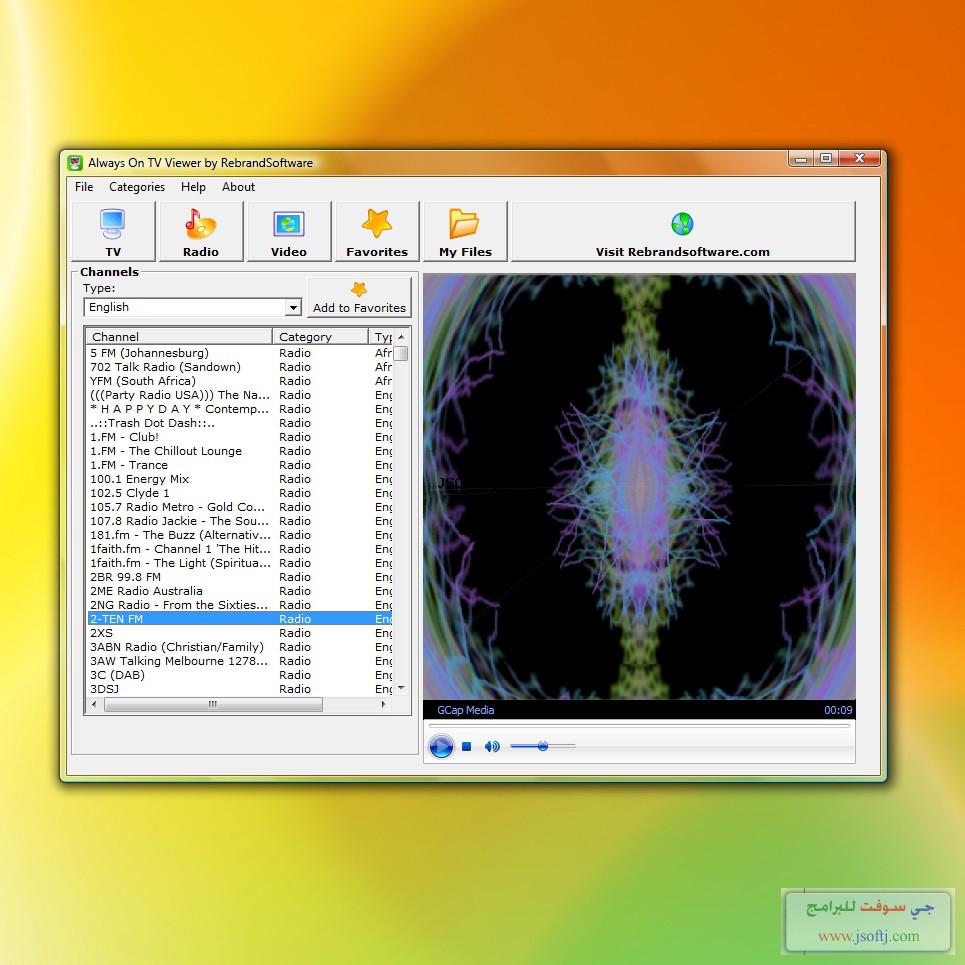Click the GCap Media now-playing label

click(x=466, y=710)
